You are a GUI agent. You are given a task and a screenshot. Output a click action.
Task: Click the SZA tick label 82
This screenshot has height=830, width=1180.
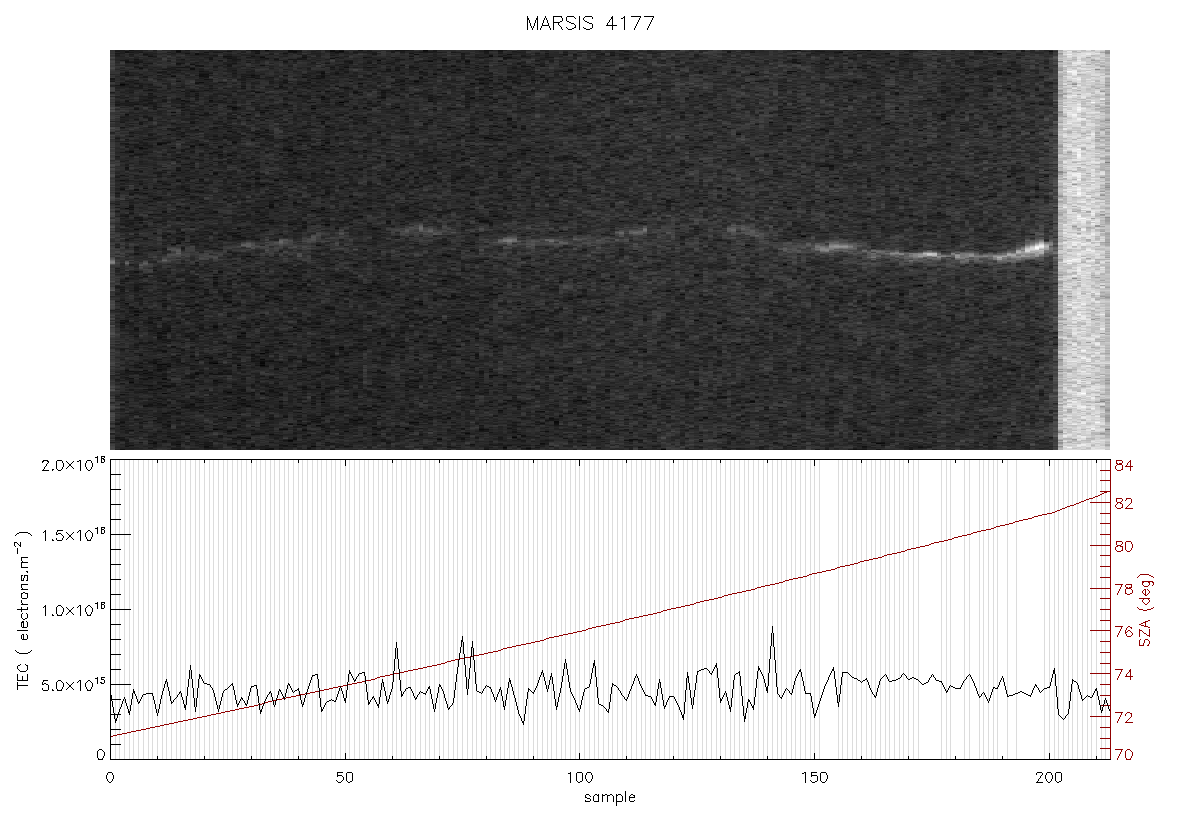pos(1124,504)
